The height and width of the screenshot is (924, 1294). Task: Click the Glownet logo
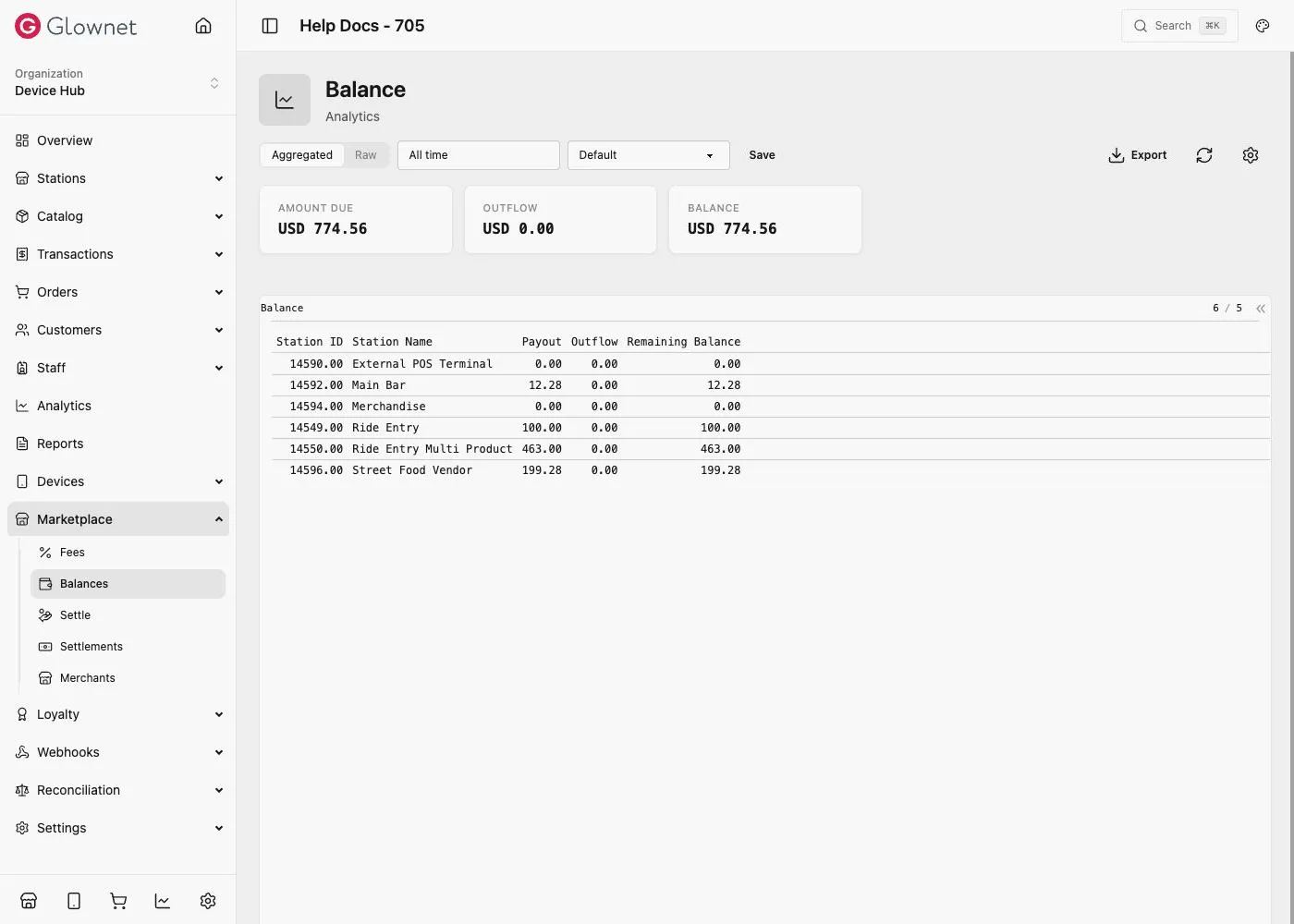click(76, 26)
